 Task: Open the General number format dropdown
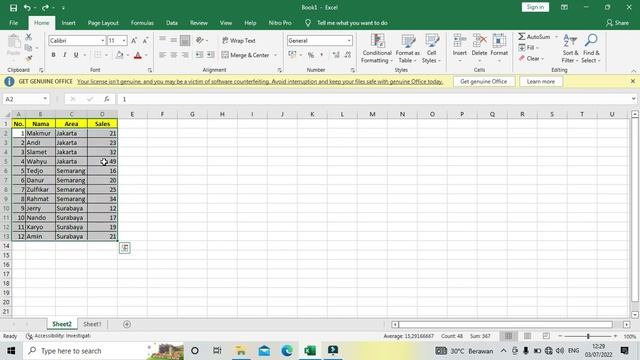click(349, 40)
